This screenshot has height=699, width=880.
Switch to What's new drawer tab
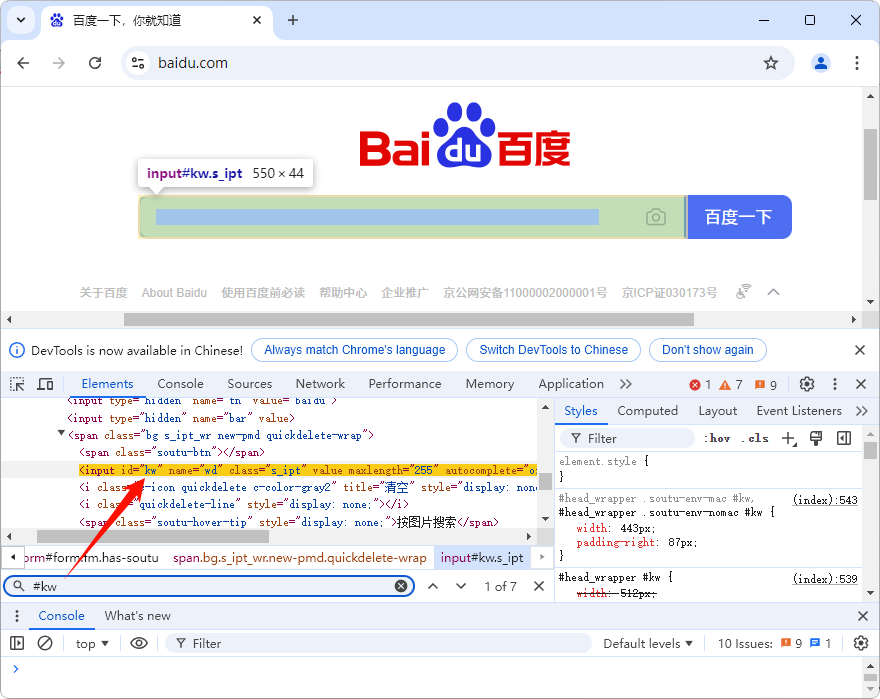point(138,616)
